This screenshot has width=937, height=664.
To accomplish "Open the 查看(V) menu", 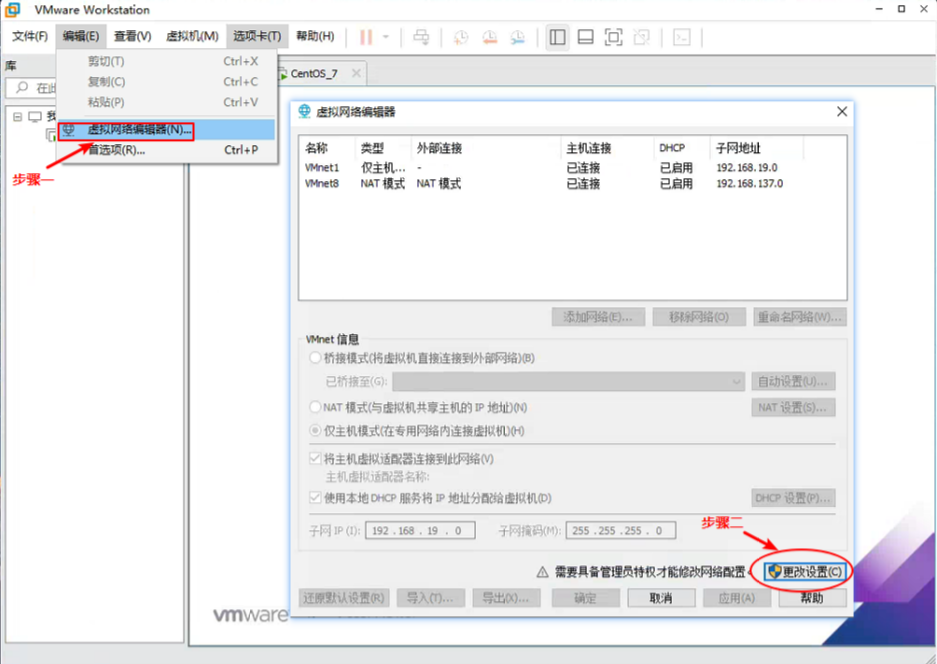I will point(133,36).
